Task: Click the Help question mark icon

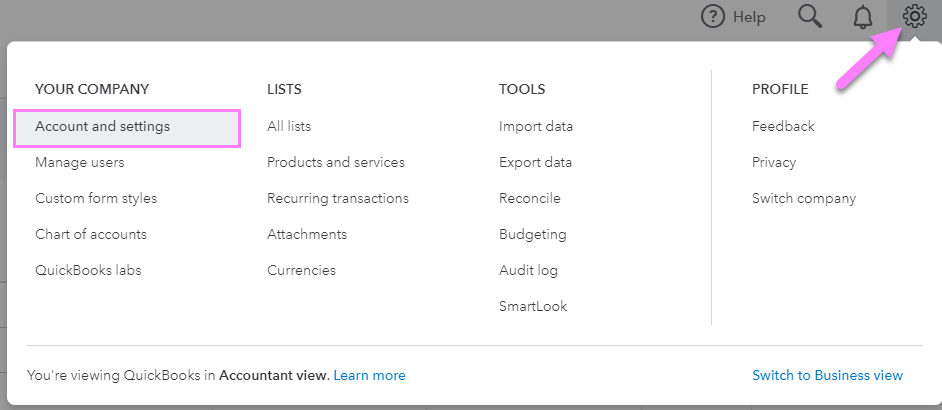Action: [x=714, y=17]
